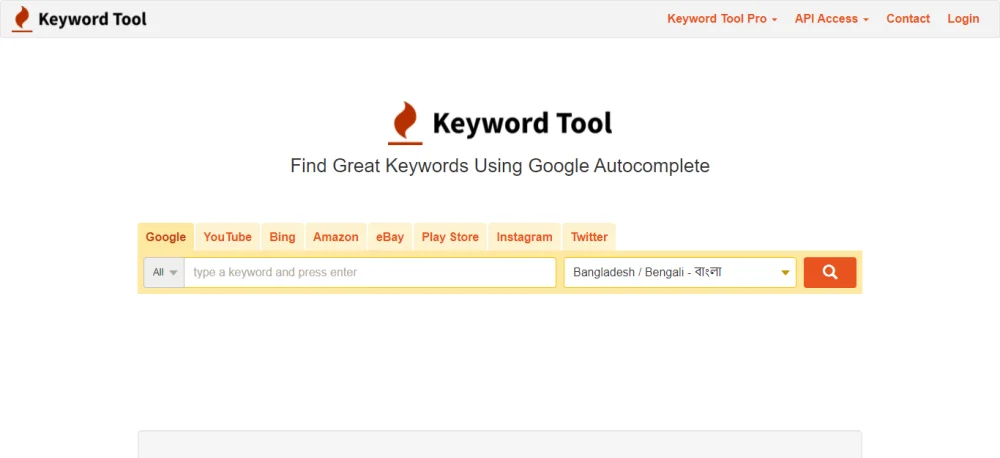Open Keyword Tool Pro menu
Screen dimensions: 1000x458
722,19
